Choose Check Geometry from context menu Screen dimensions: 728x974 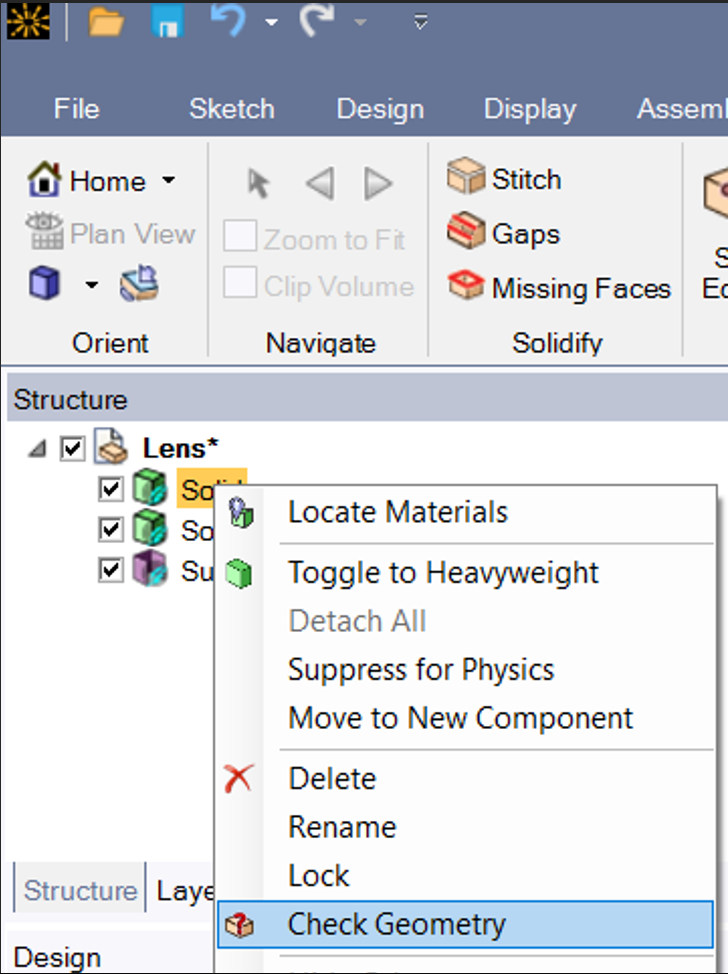(x=465, y=924)
